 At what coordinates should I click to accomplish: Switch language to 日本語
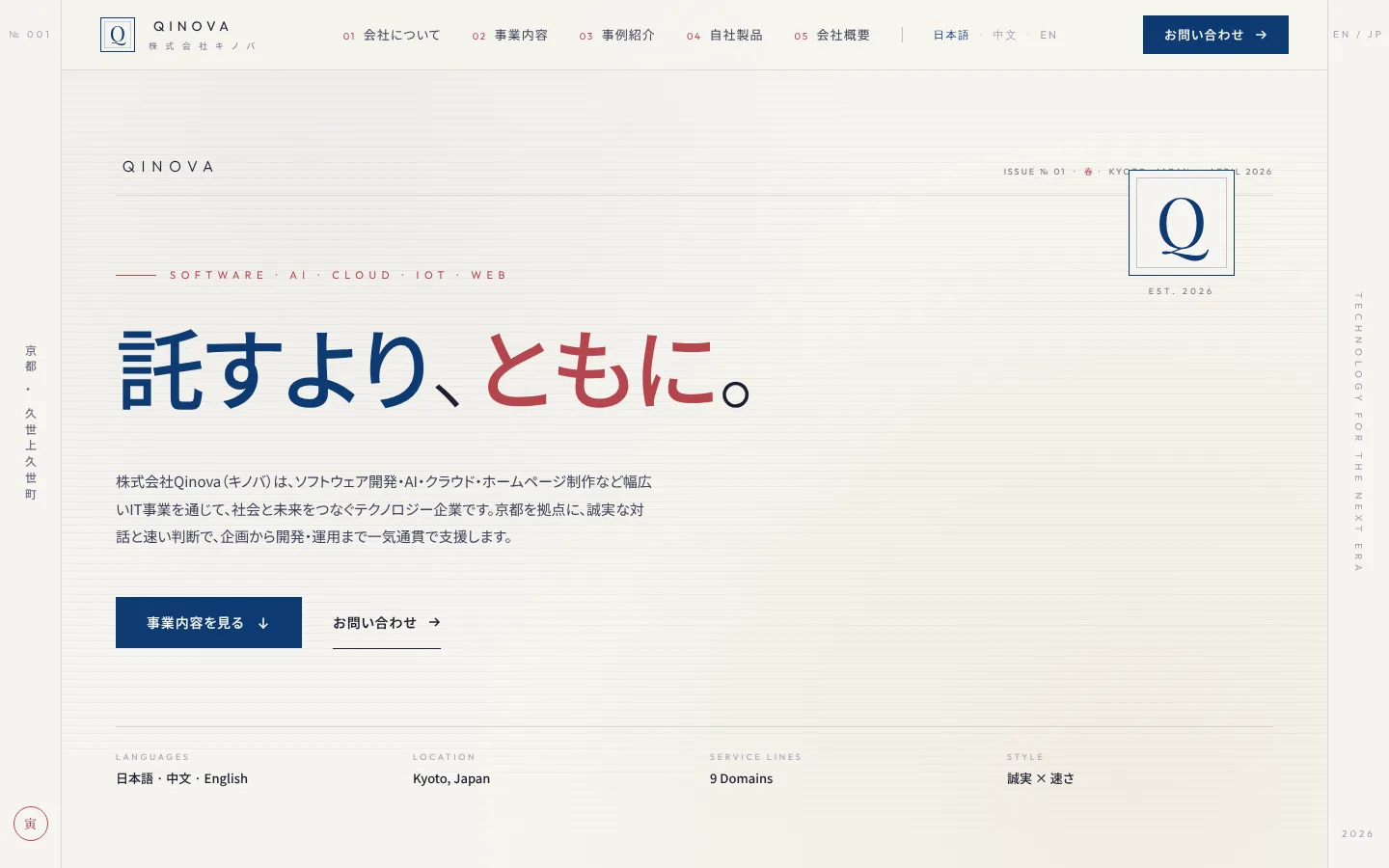point(951,35)
